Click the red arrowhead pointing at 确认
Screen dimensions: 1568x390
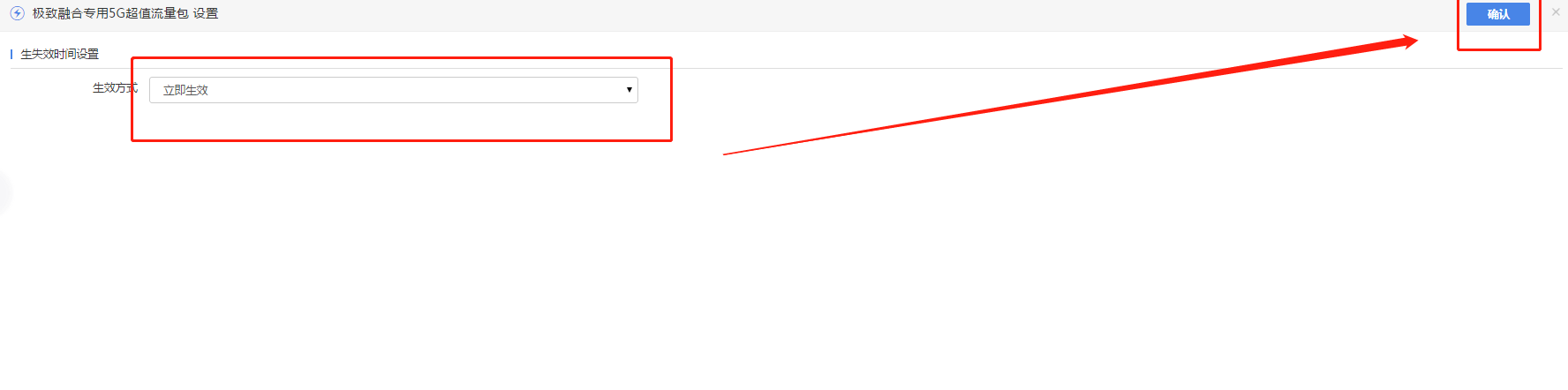coord(1406,41)
